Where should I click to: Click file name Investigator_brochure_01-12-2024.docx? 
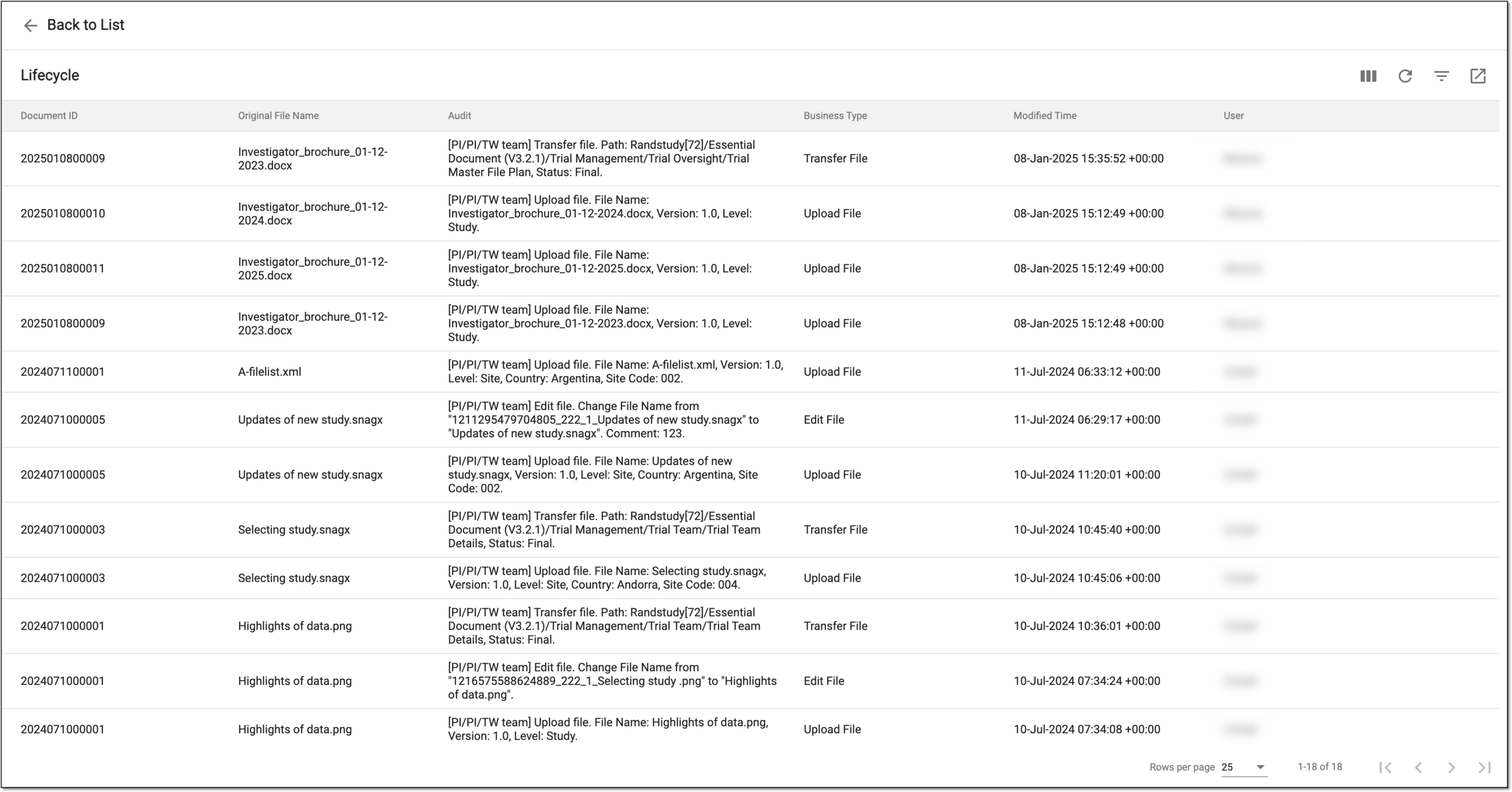[x=313, y=213]
